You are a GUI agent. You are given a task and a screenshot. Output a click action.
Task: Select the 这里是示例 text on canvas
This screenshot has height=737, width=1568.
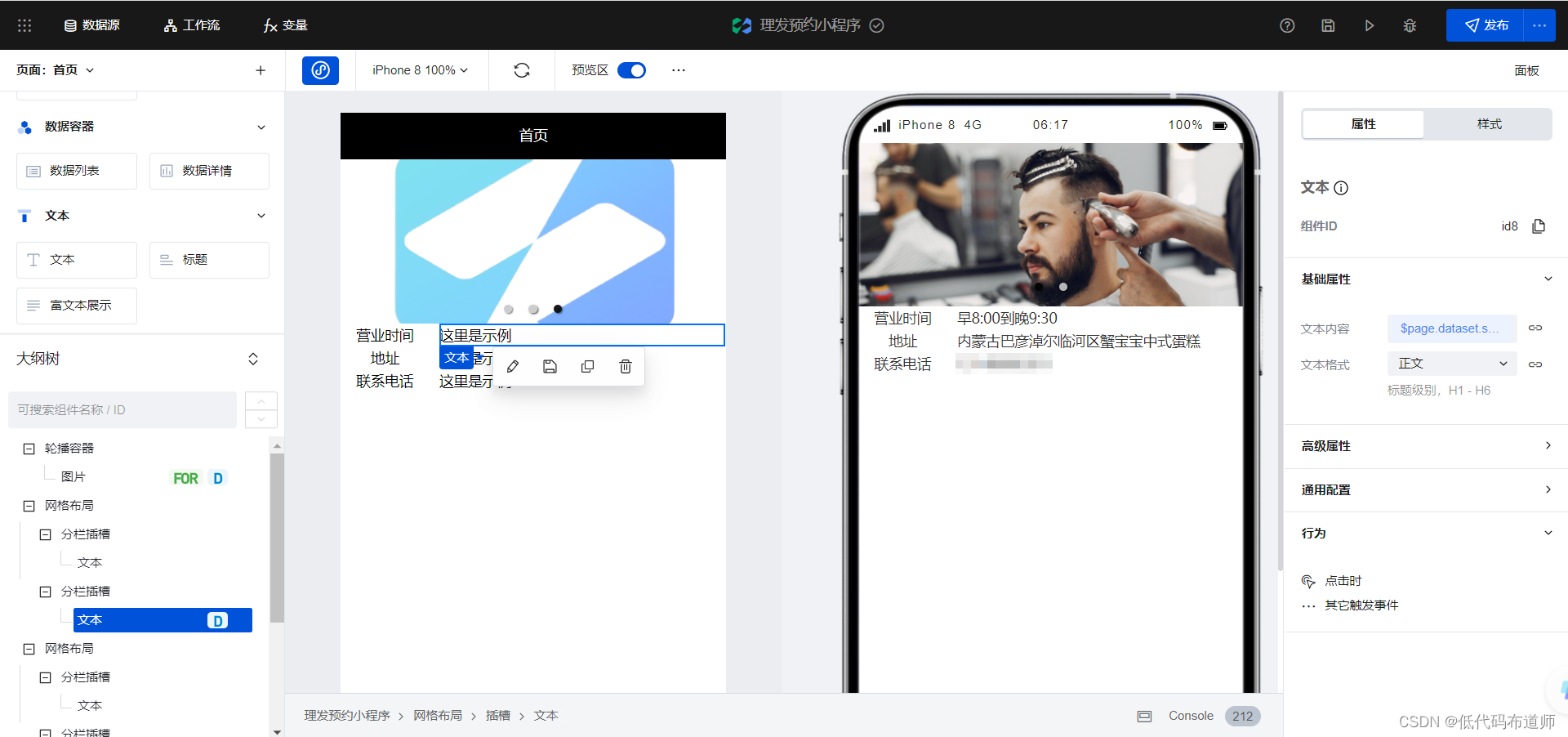[x=581, y=335]
